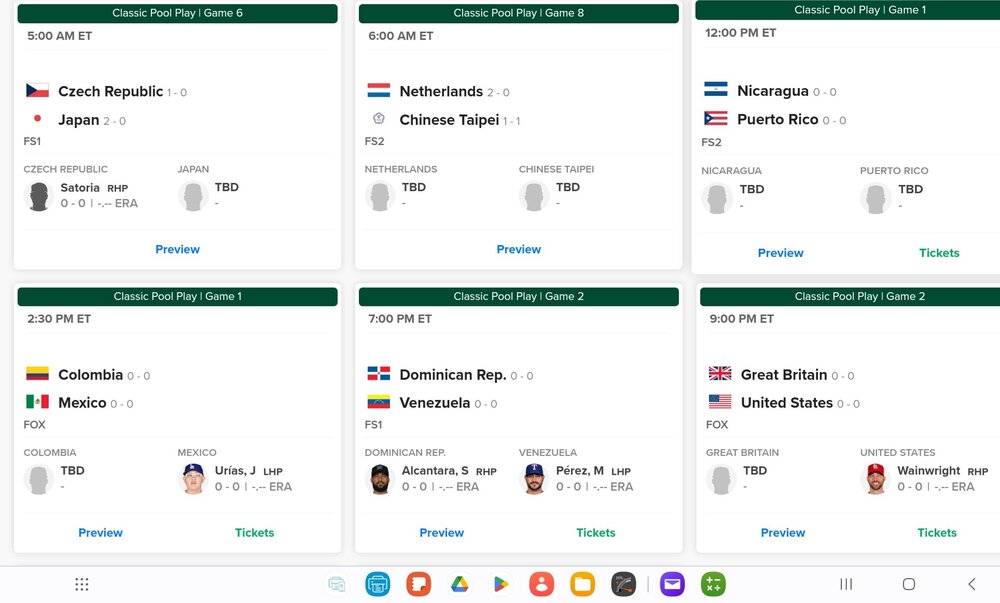The image size is (1000, 603).
Task: Buy Tickets for Colombia vs Mexico game
Action: pos(254,533)
